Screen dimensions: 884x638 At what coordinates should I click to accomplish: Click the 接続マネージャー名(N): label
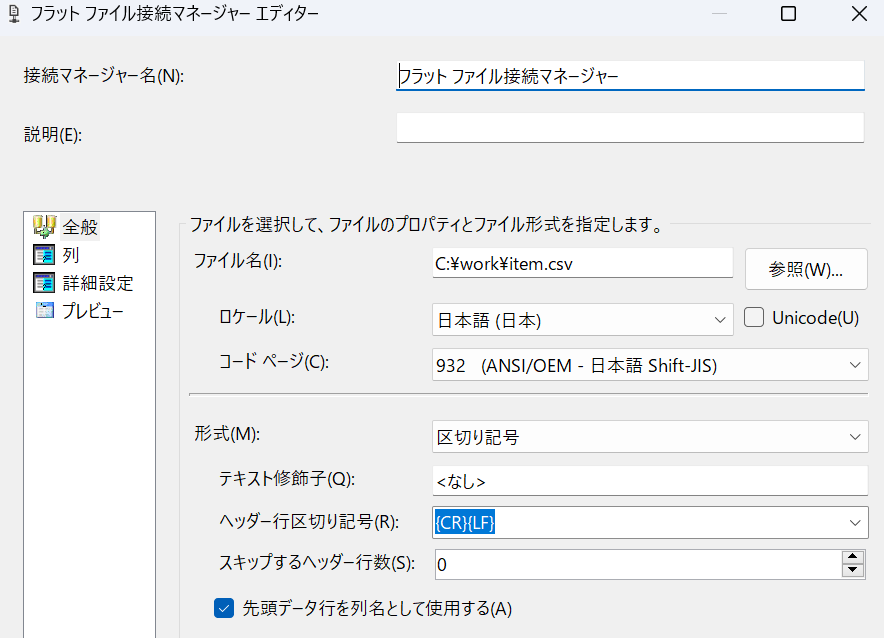click(x=104, y=76)
